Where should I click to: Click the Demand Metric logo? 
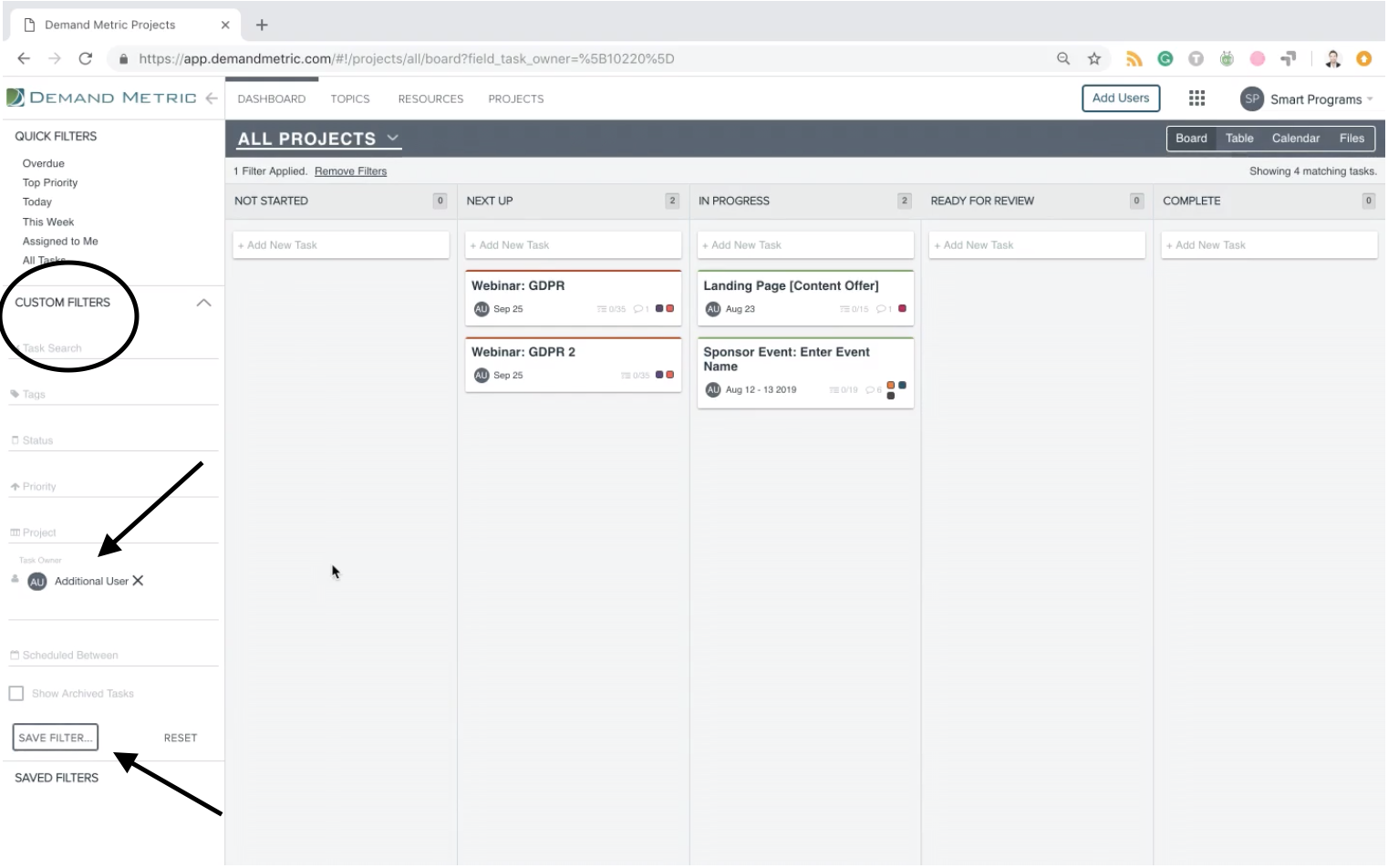click(x=101, y=98)
